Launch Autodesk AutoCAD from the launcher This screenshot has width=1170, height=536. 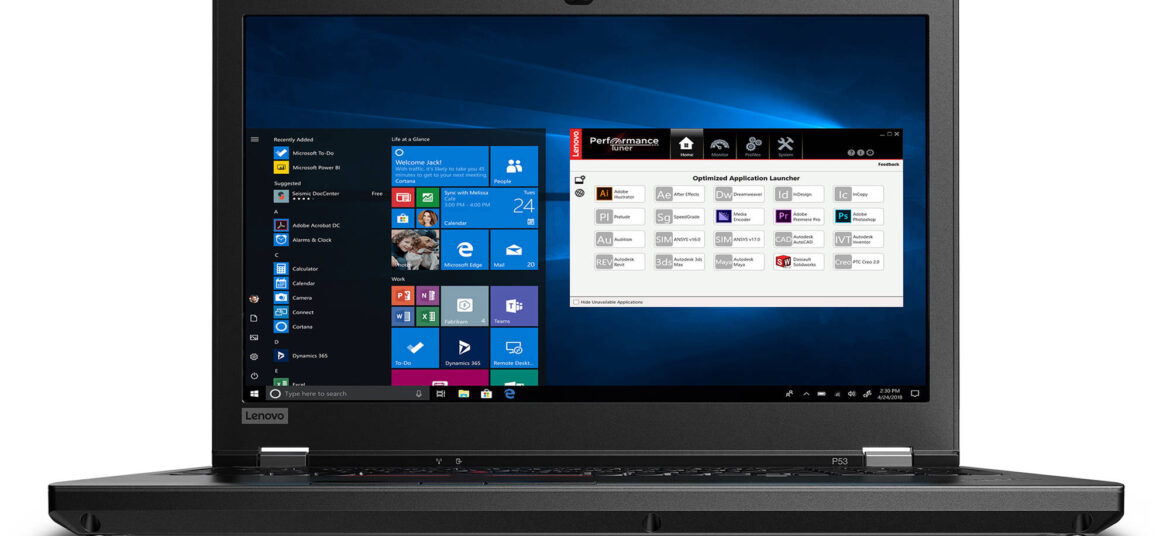click(799, 239)
